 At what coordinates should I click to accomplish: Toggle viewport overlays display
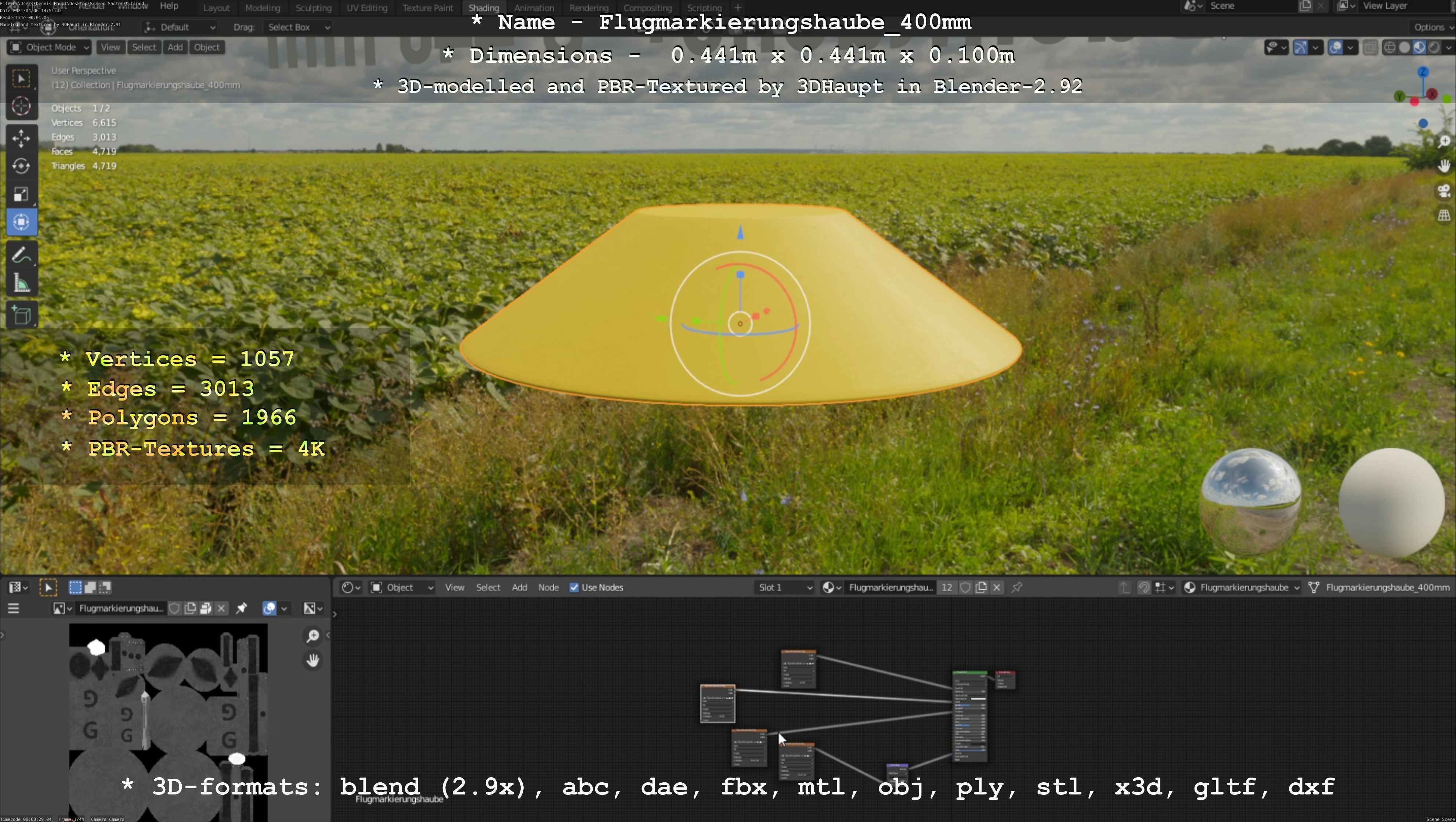[x=1336, y=48]
